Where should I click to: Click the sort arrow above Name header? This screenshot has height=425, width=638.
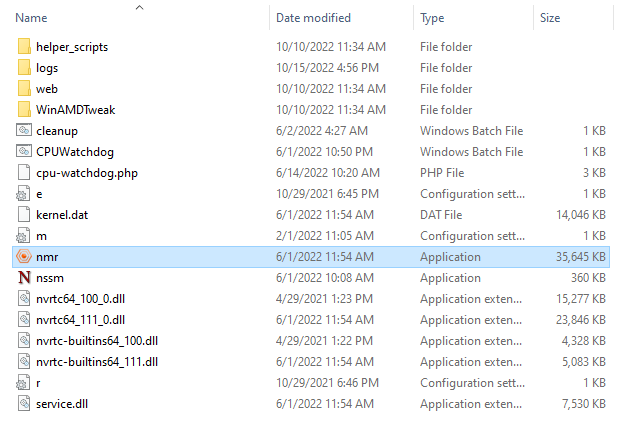[x=138, y=7]
